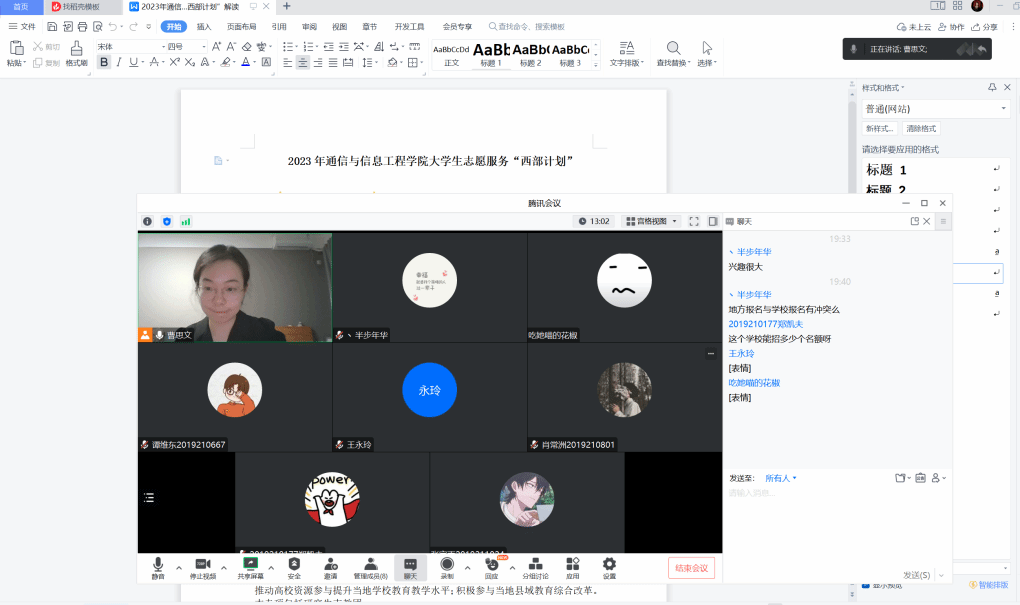
Task: Open meeting Settings (设置) gear icon
Action: (609, 567)
